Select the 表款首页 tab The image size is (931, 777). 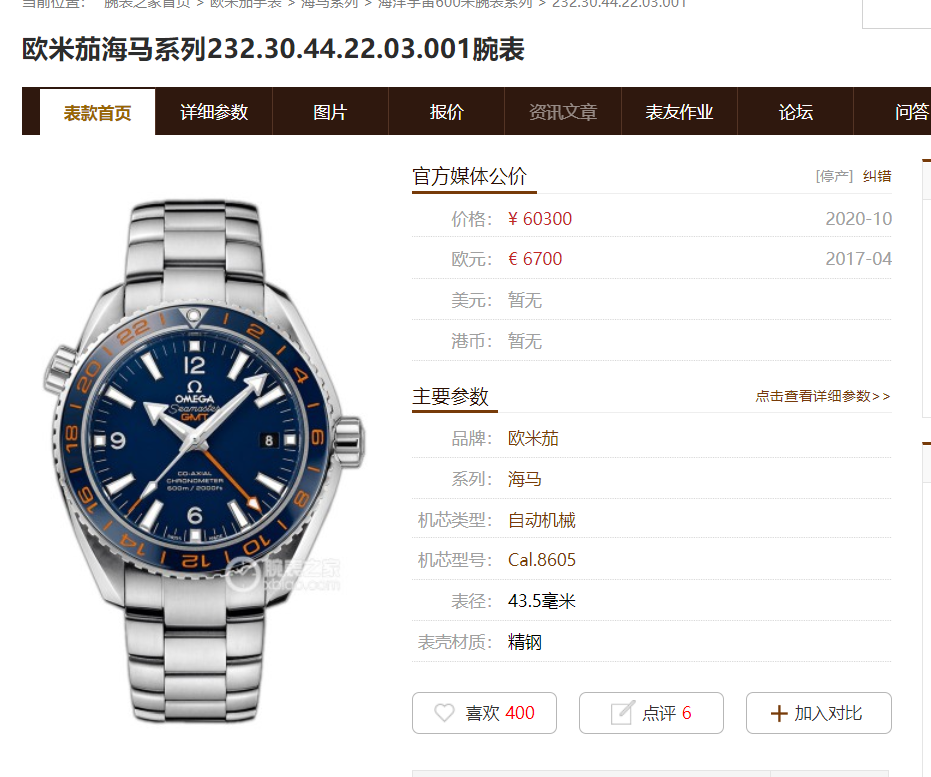(x=97, y=113)
